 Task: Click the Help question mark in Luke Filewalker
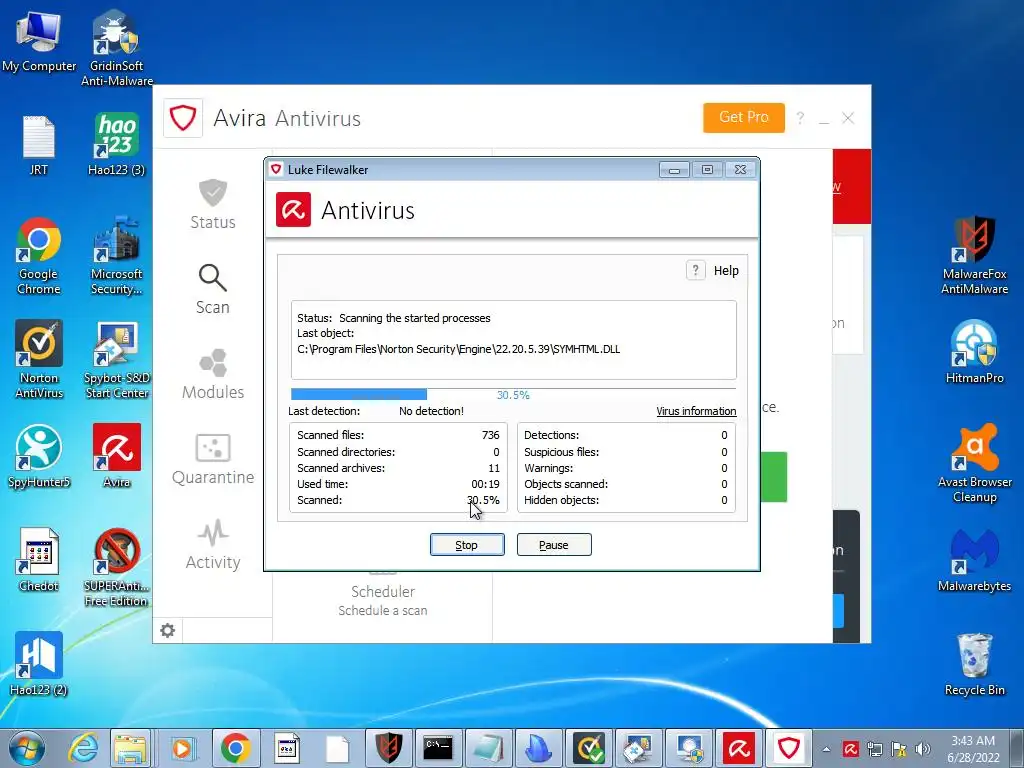pyautogui.click(x=696, y=270)
